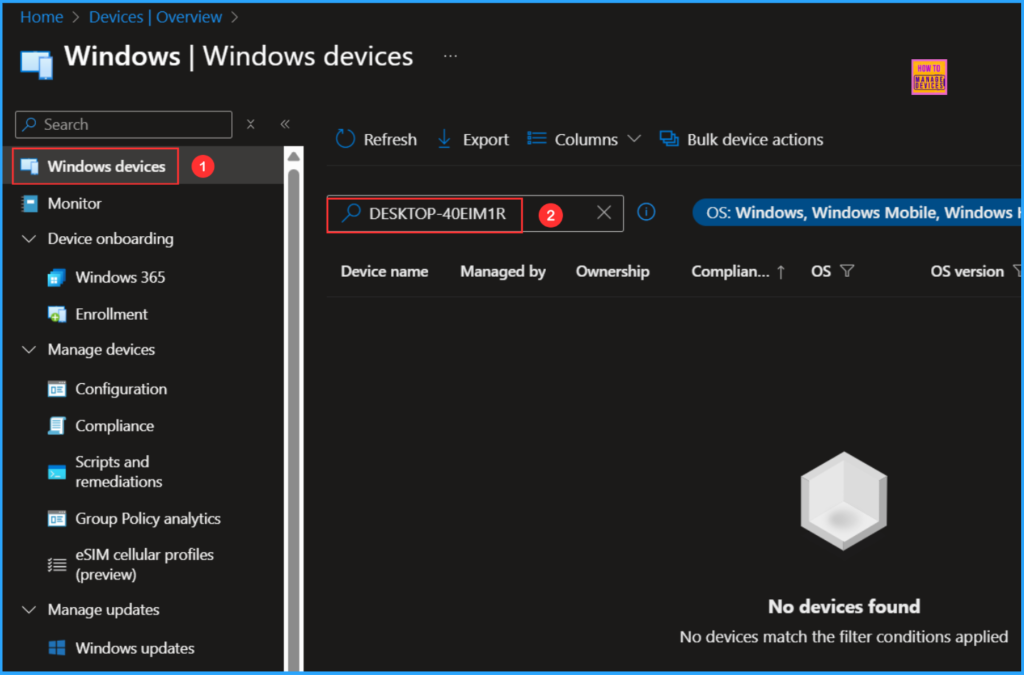Go to Devices | Overview breadcrumb
The width and height of the screenshot is (1024, 675).
155,17
